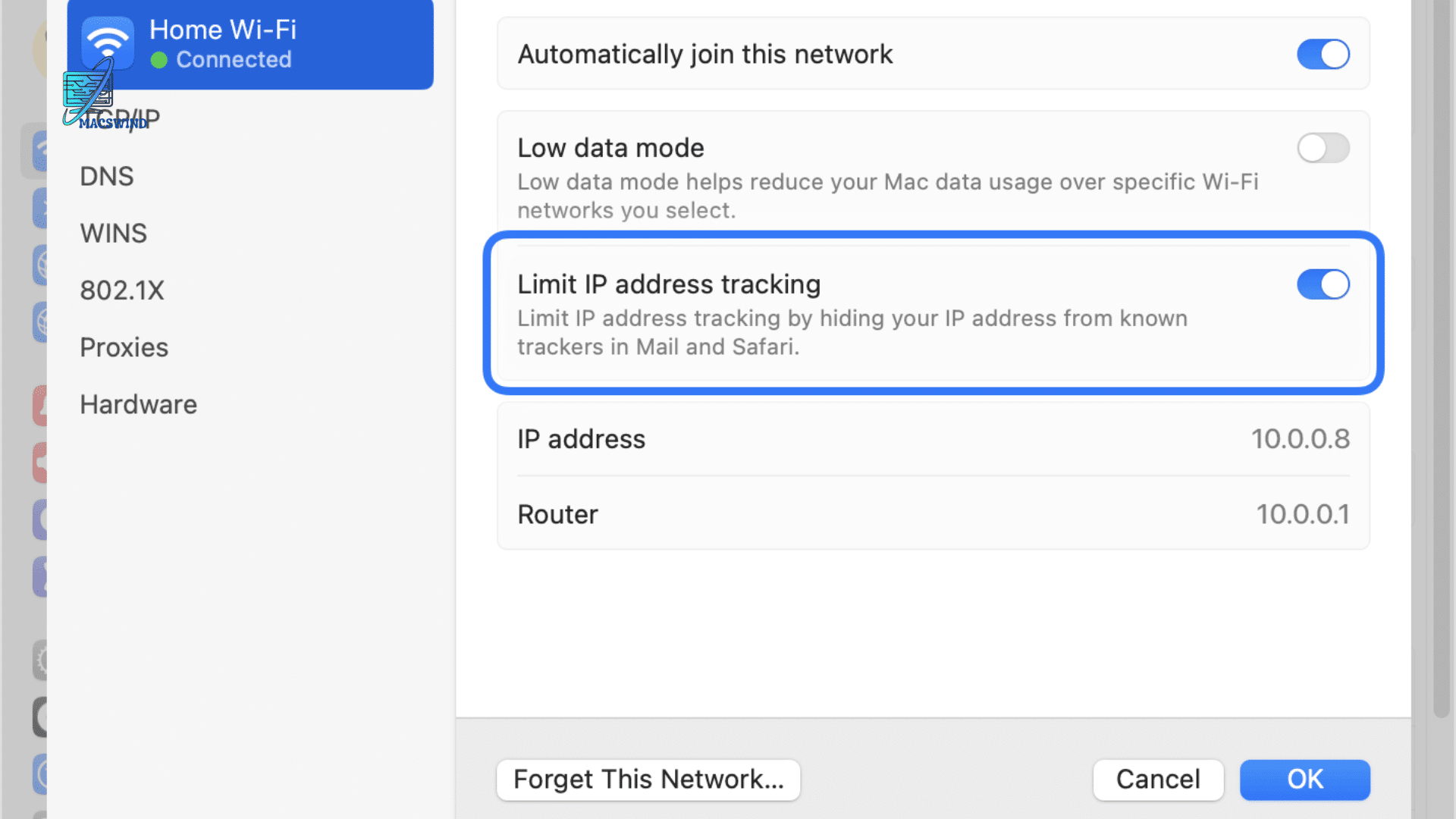Click the Router label
The width and height of the screenshot is (1456, 819).
(x=558, y=514)
